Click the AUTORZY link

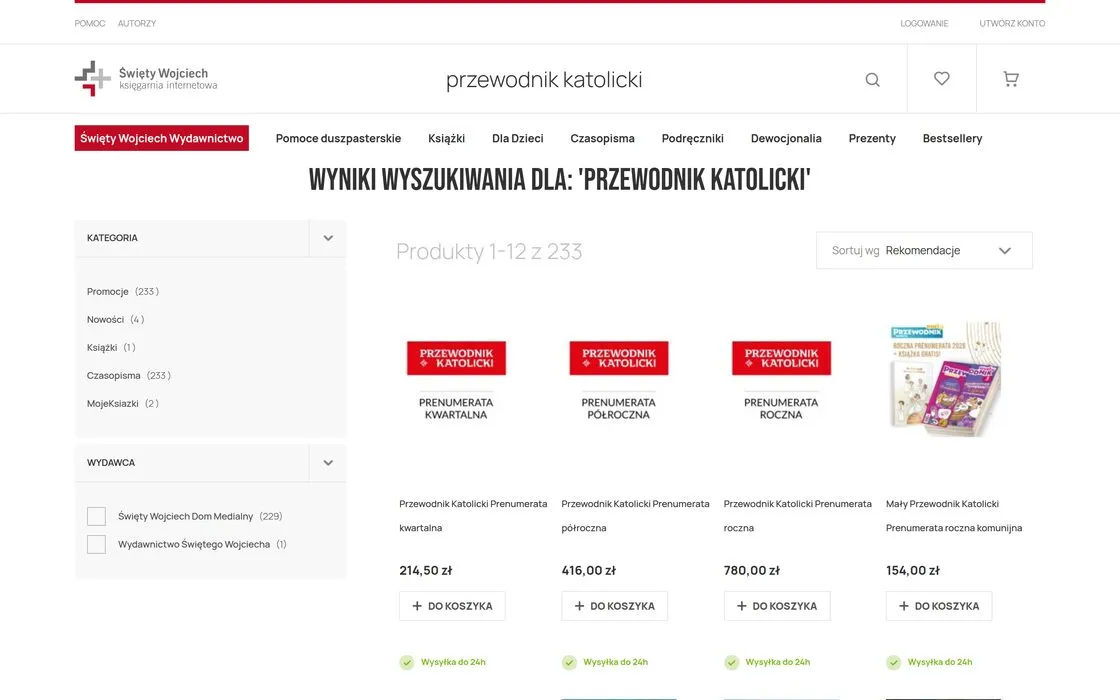[x=136, y=24]
